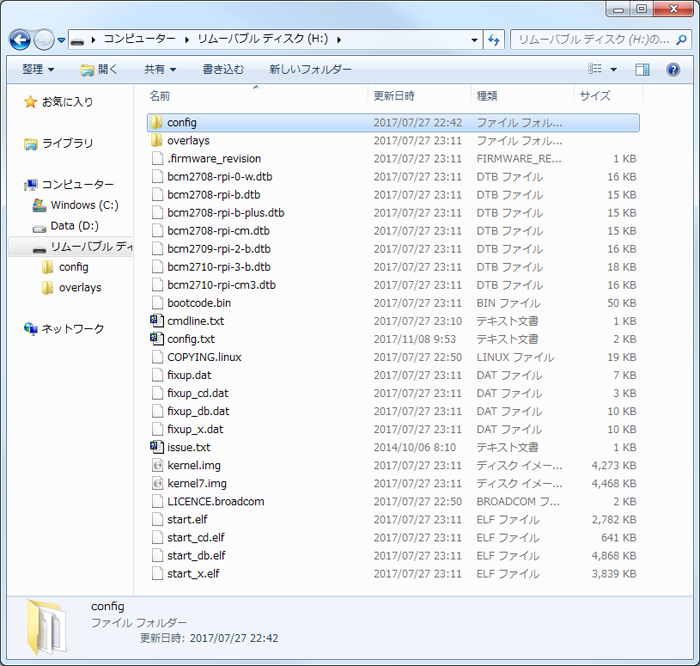
Task: Open the 整理 menu
Action: point(38,69)
